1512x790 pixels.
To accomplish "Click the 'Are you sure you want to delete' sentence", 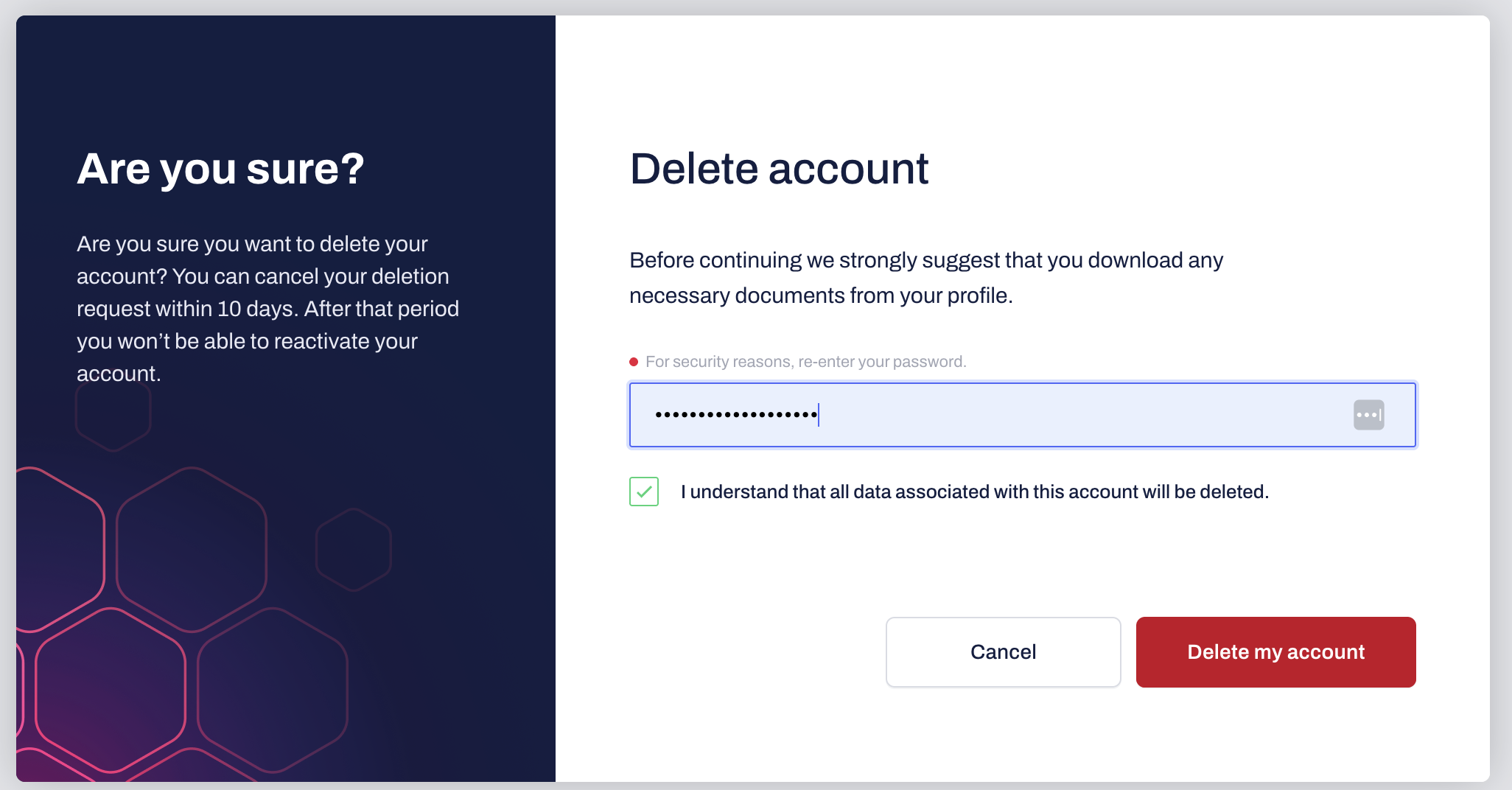I will click(x=252, y=244).
